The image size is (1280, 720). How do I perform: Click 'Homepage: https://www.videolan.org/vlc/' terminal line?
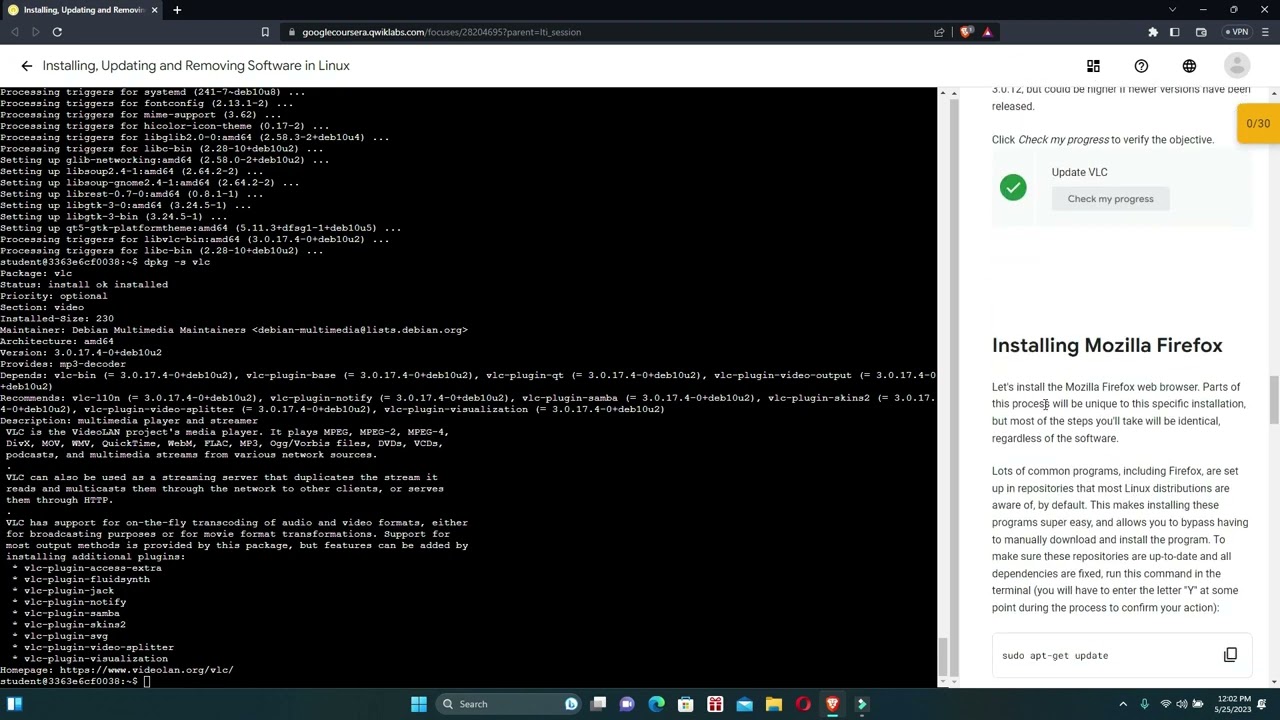tap(117, 670)
